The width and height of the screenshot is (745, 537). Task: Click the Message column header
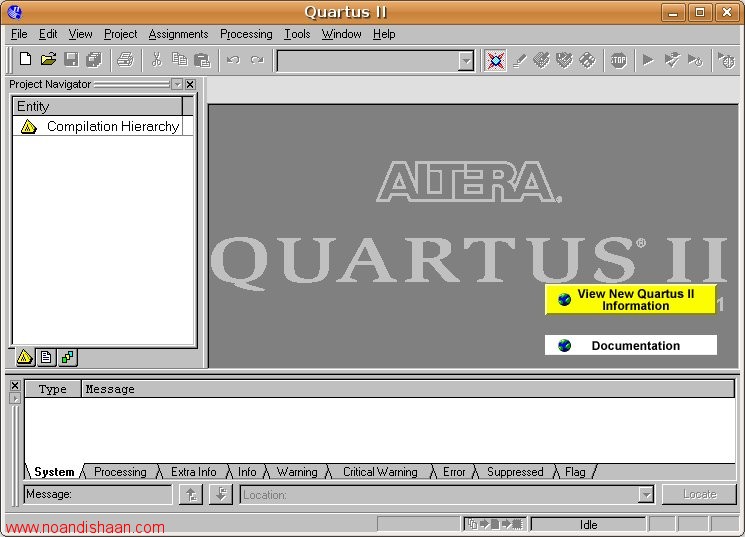point(408,389)
